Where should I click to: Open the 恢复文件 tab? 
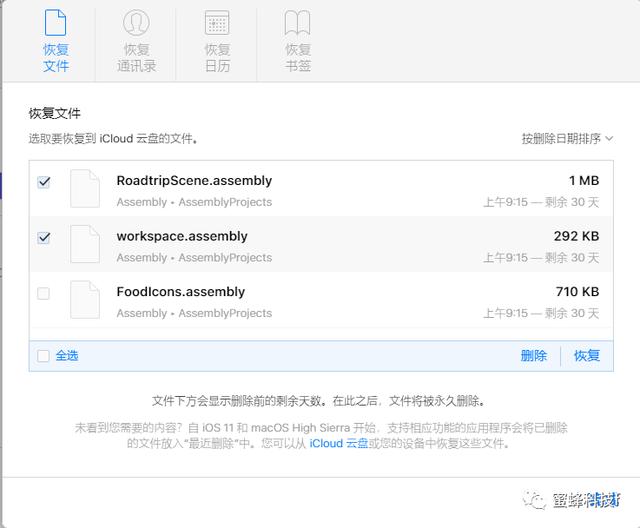[56, 41]
